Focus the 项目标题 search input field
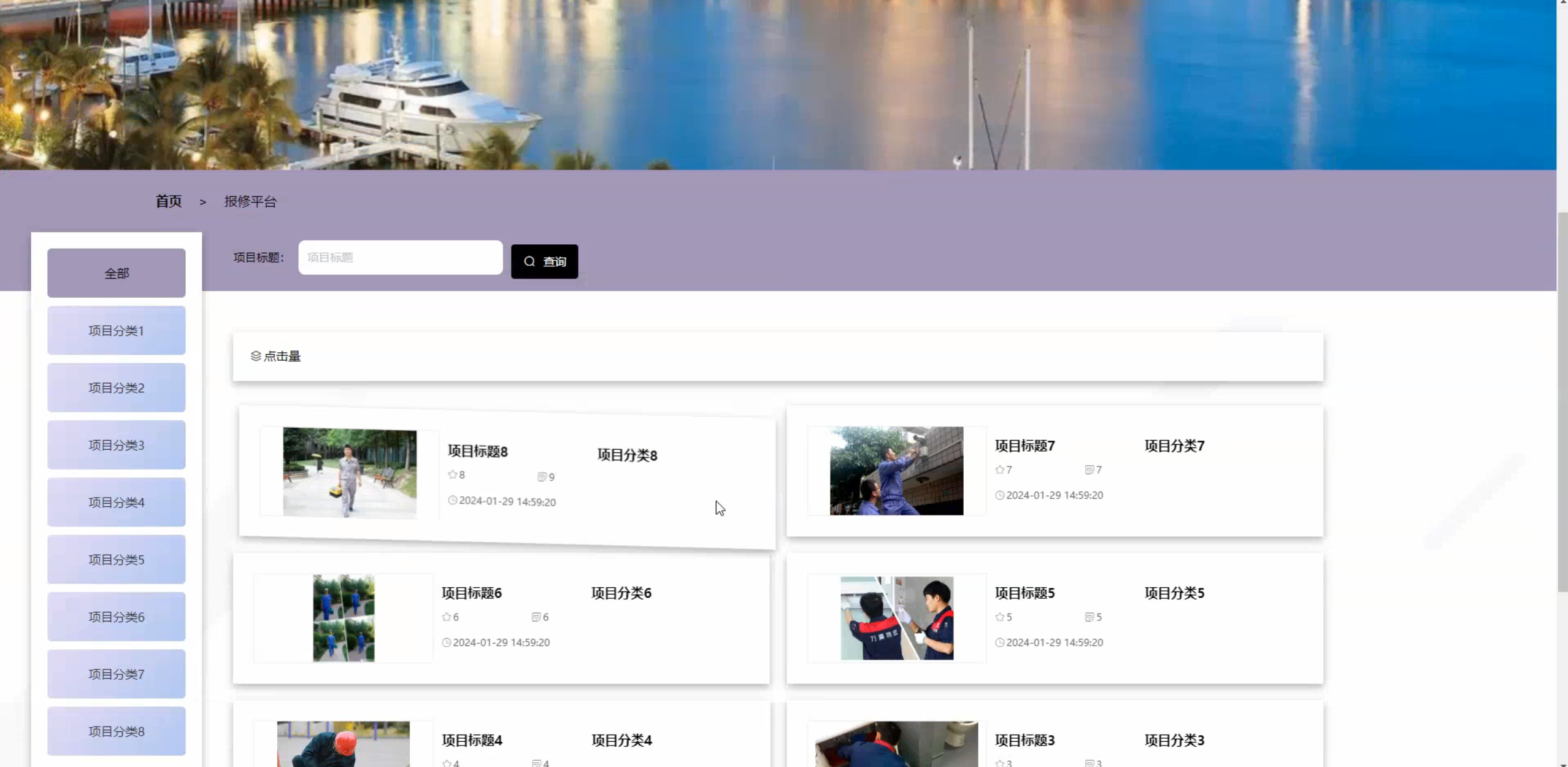 coord(400,257)
